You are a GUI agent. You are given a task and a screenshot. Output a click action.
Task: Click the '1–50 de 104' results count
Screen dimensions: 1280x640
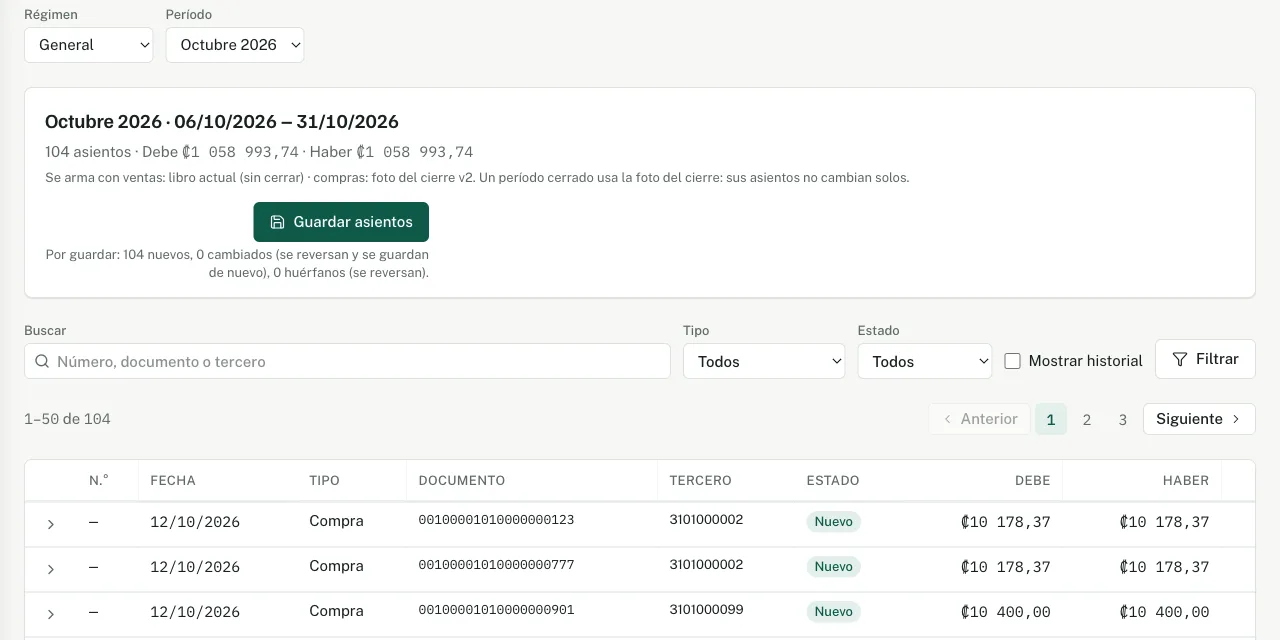click(x=67, y=419)
